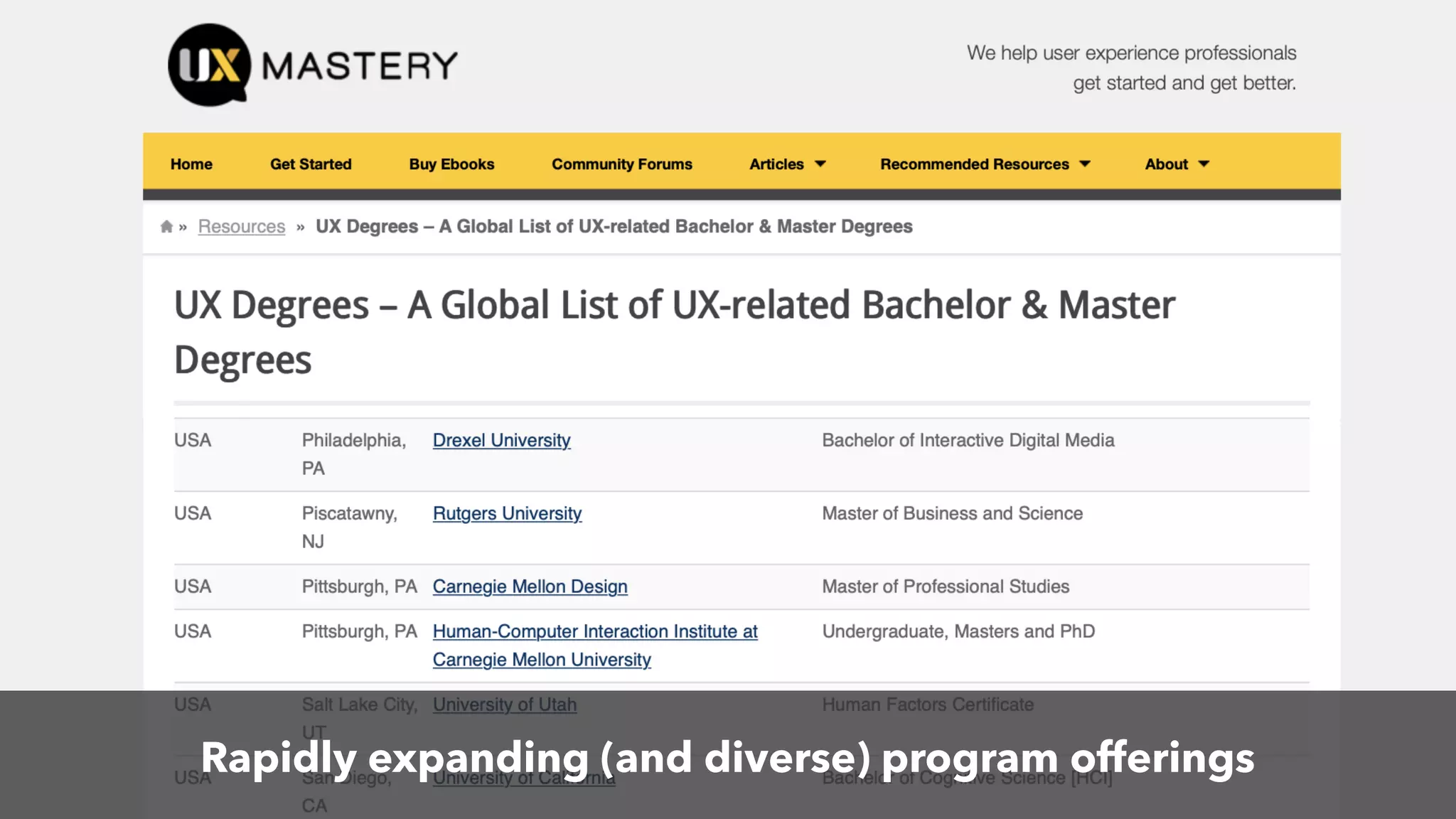Select 'Master of Business and Science' text

pos(953,513)
